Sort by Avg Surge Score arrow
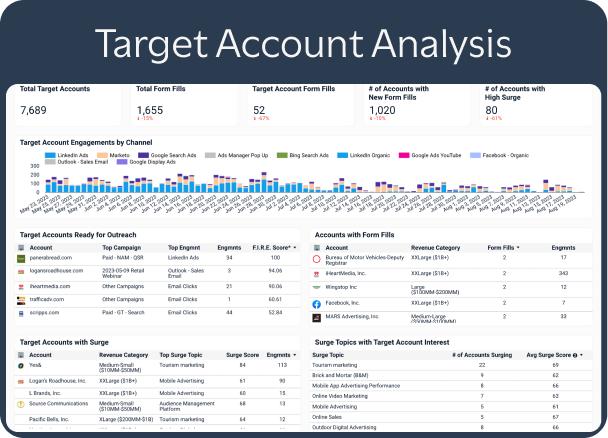Viewport: 608px width, 438px height. click(x=581, y=355)
